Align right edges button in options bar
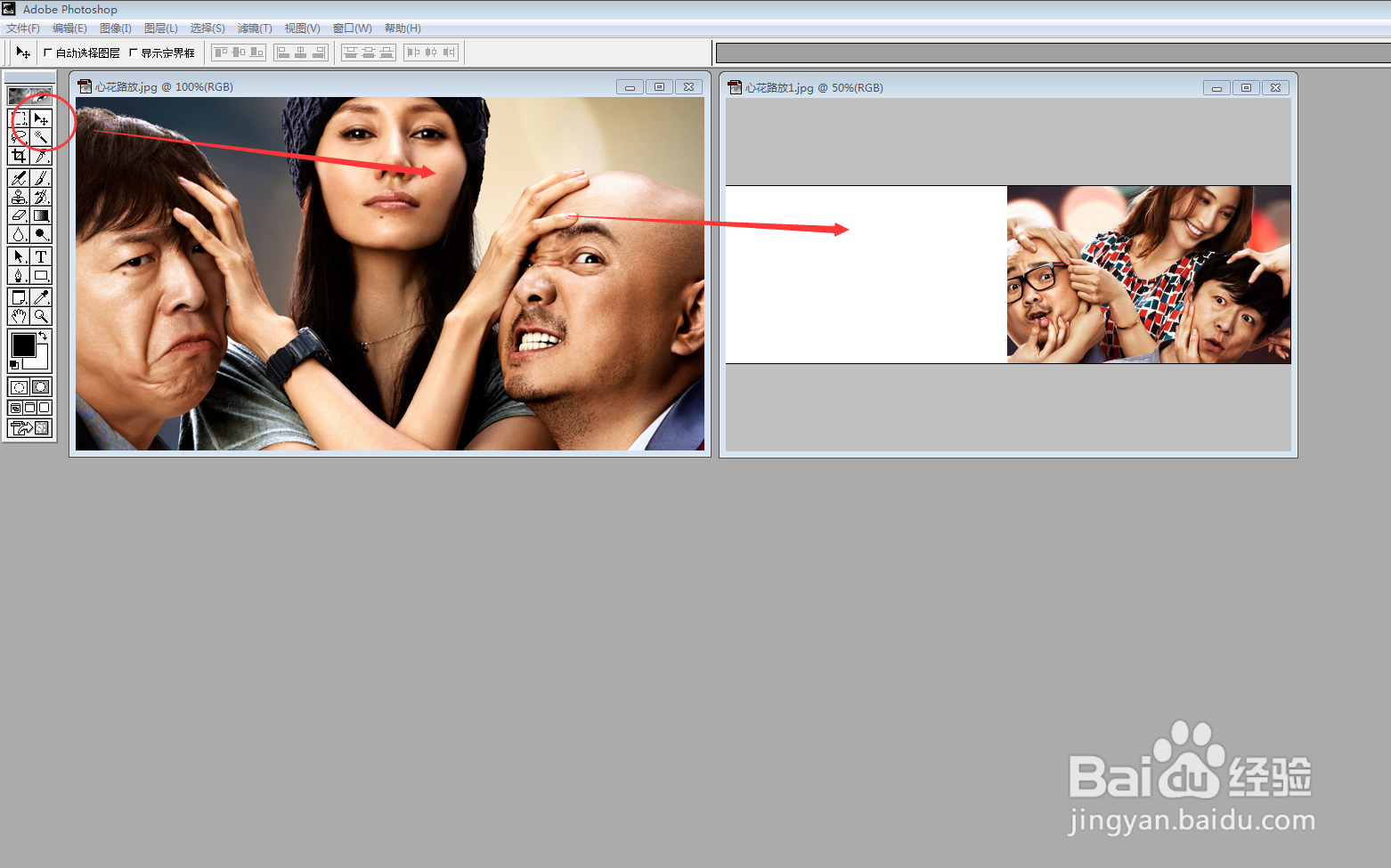The height and width of the screenshot is (868, 1391). pos(319,53)
